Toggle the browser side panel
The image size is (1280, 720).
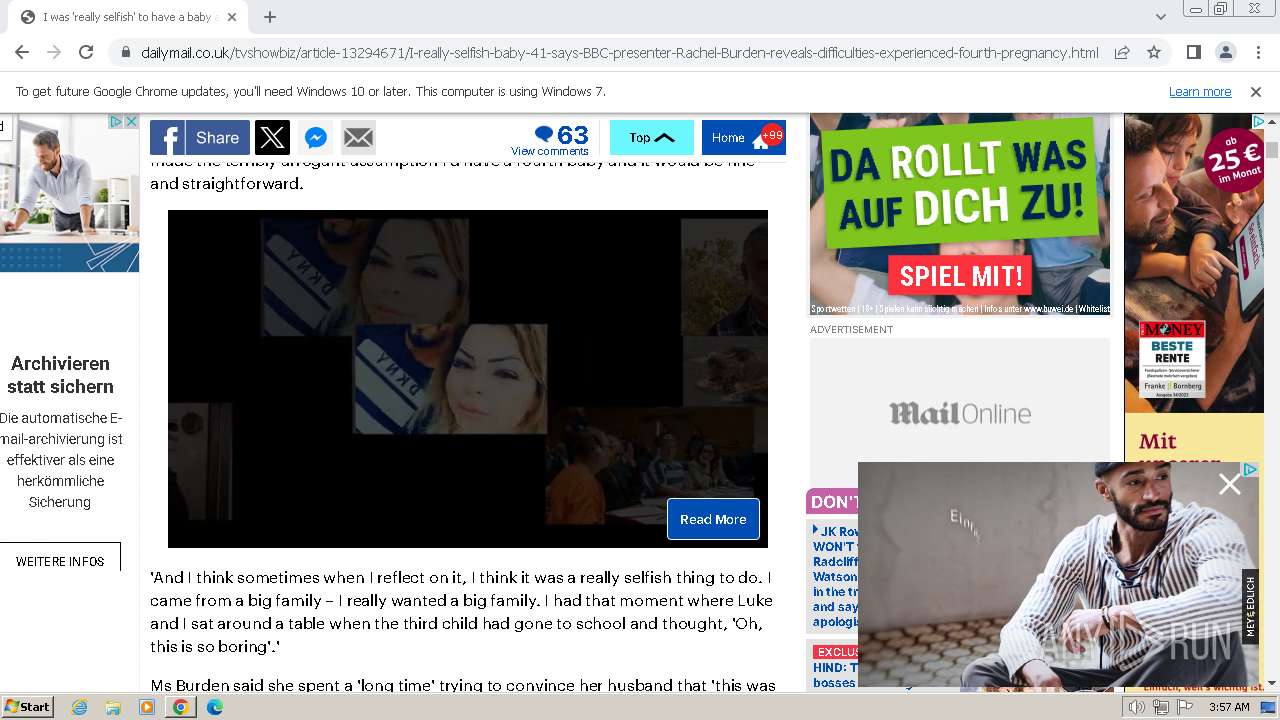click(1194, 53)
